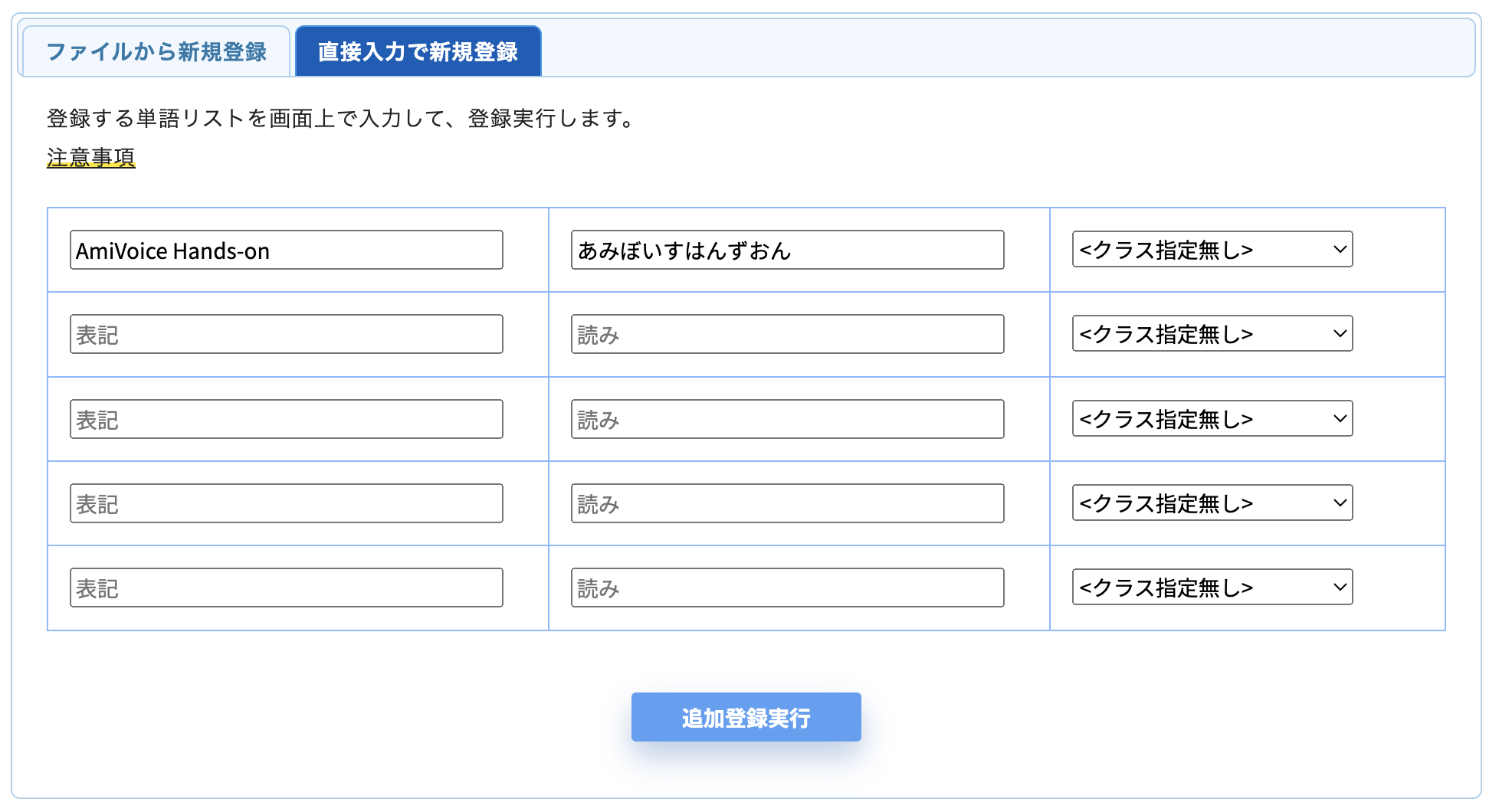Viewport: 1499px width, 812px height.
Task: Click the 追加登録実行 button
Action: (x=746, y=717)
